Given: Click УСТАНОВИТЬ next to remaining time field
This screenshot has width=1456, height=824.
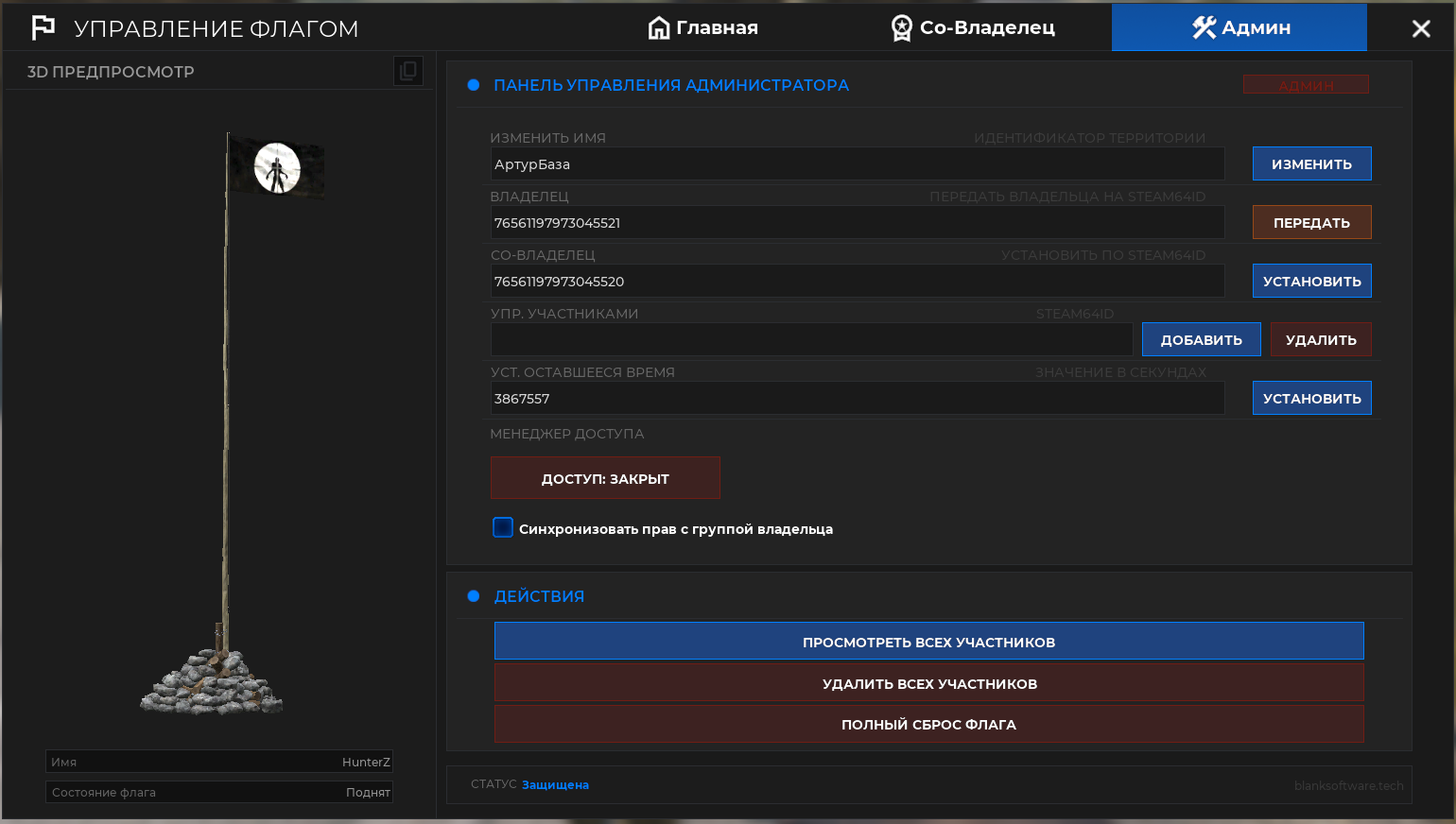Looking at the screenshot, I should click(x=1312, y=398).
